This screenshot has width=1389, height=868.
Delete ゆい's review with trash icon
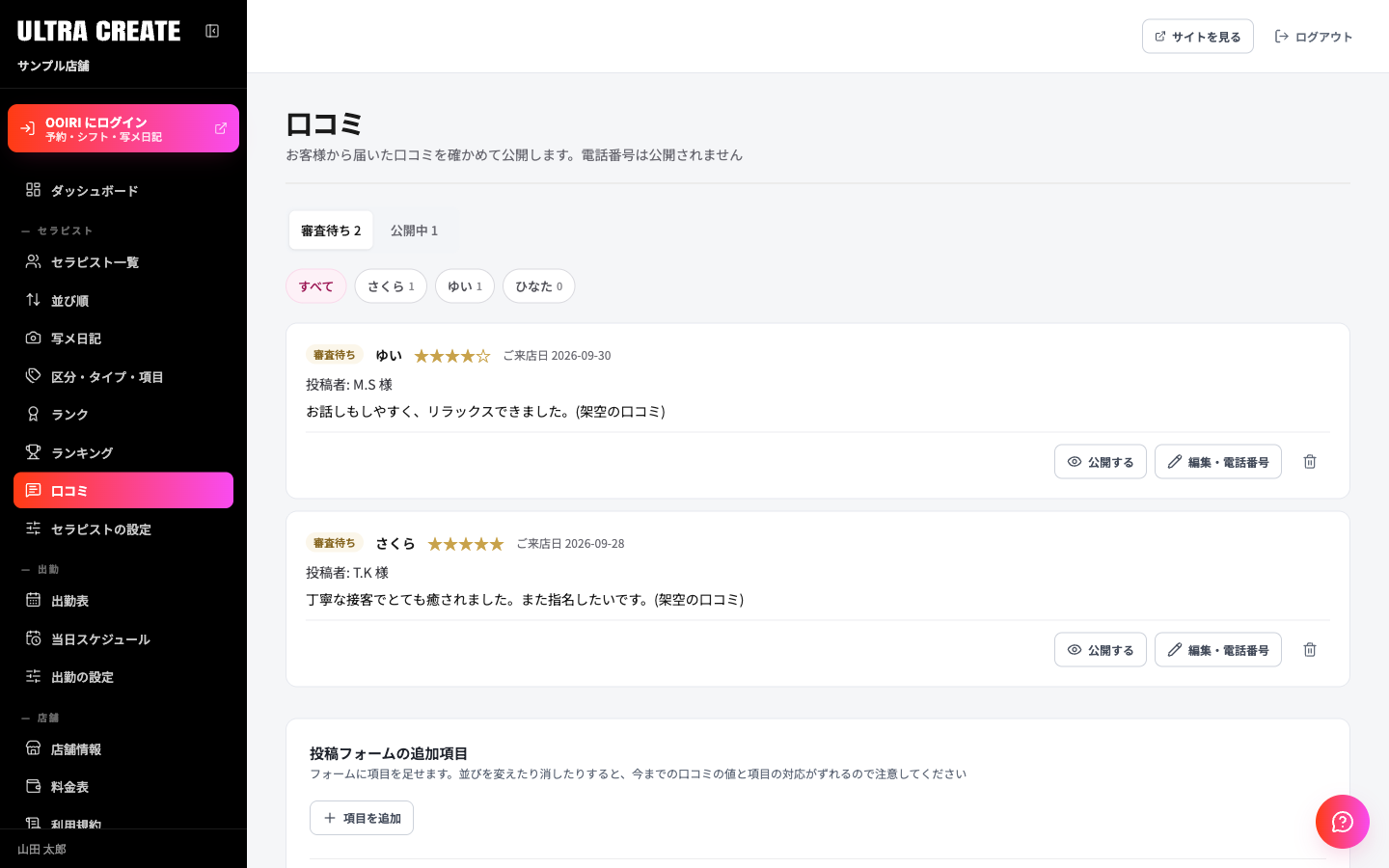(1310, 462)
